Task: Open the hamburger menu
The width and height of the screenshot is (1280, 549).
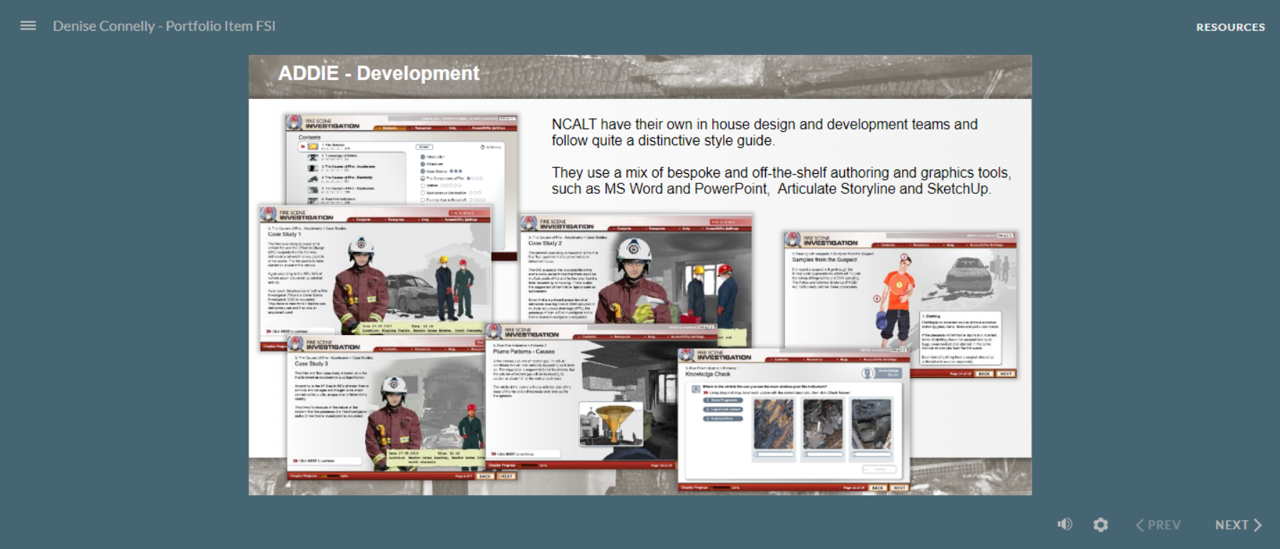Action: pyautogui.click(x=28, y=26)
